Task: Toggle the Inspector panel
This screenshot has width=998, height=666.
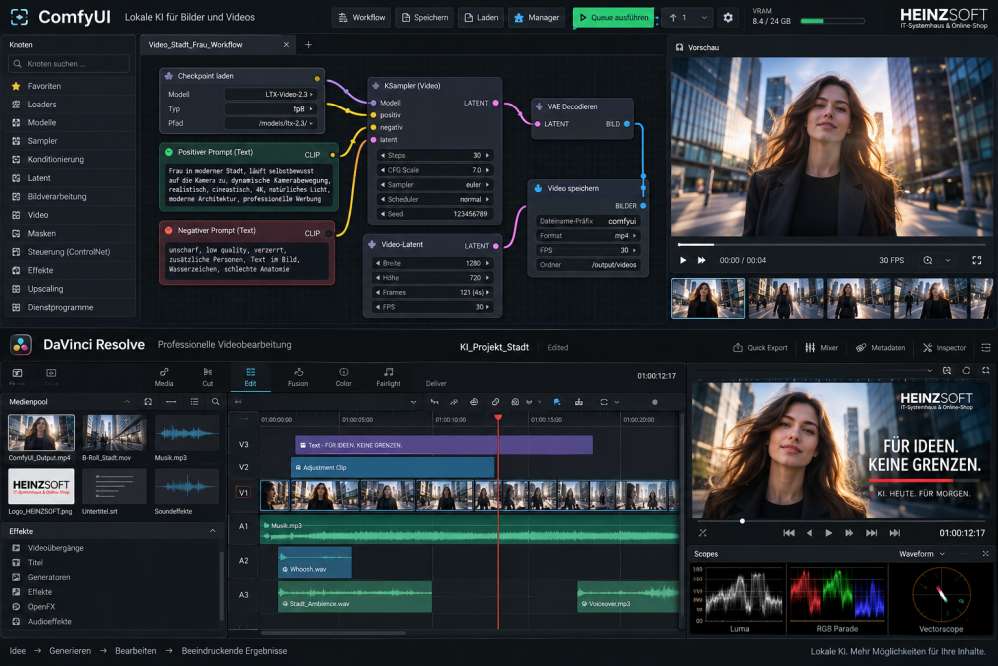Action: pos(945,348)
